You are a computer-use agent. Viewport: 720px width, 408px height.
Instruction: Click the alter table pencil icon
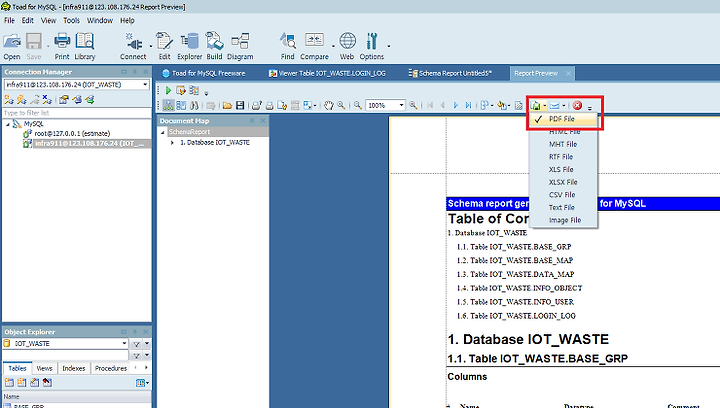tap(34, 382)
